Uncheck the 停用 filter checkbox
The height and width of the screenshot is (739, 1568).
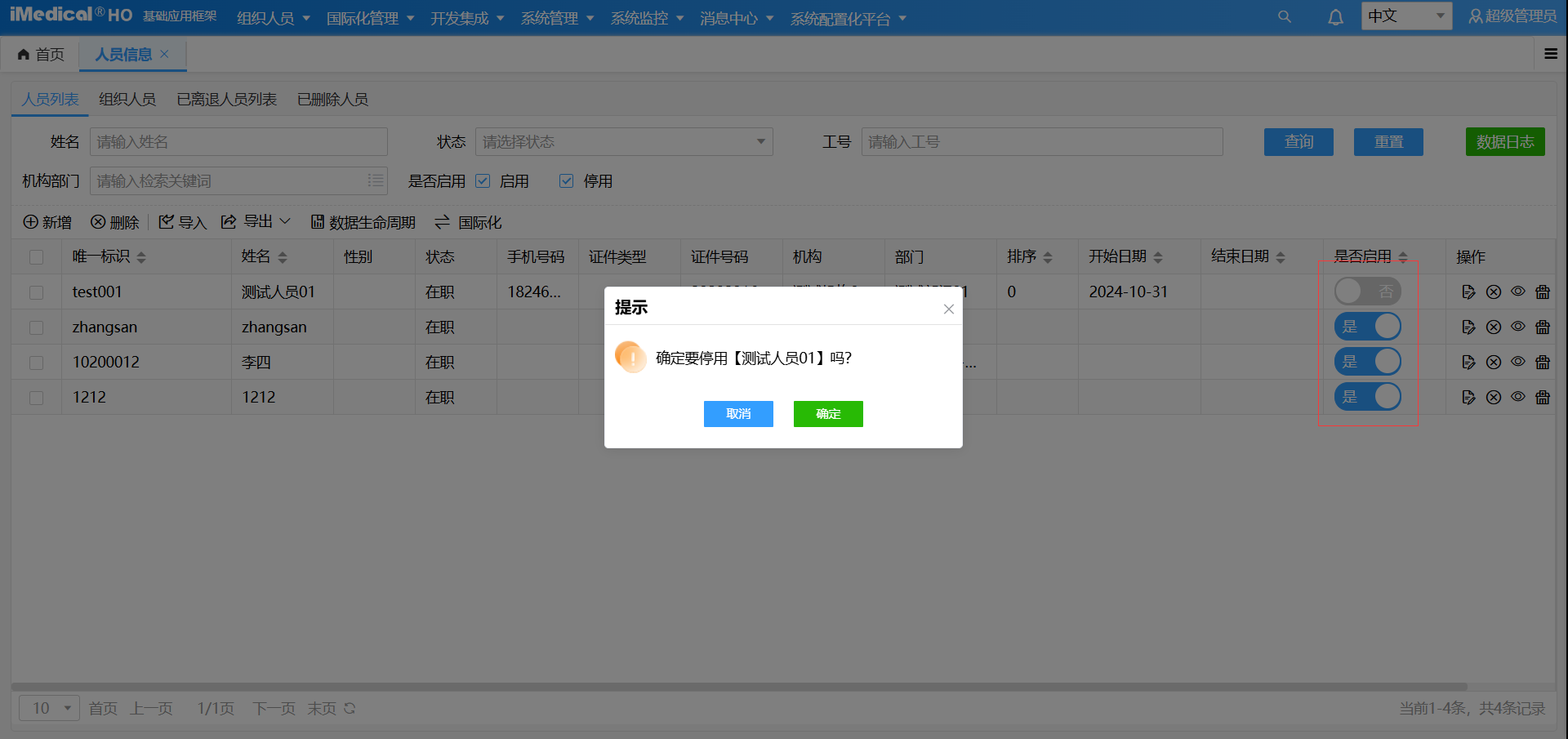tap(566, 181)
